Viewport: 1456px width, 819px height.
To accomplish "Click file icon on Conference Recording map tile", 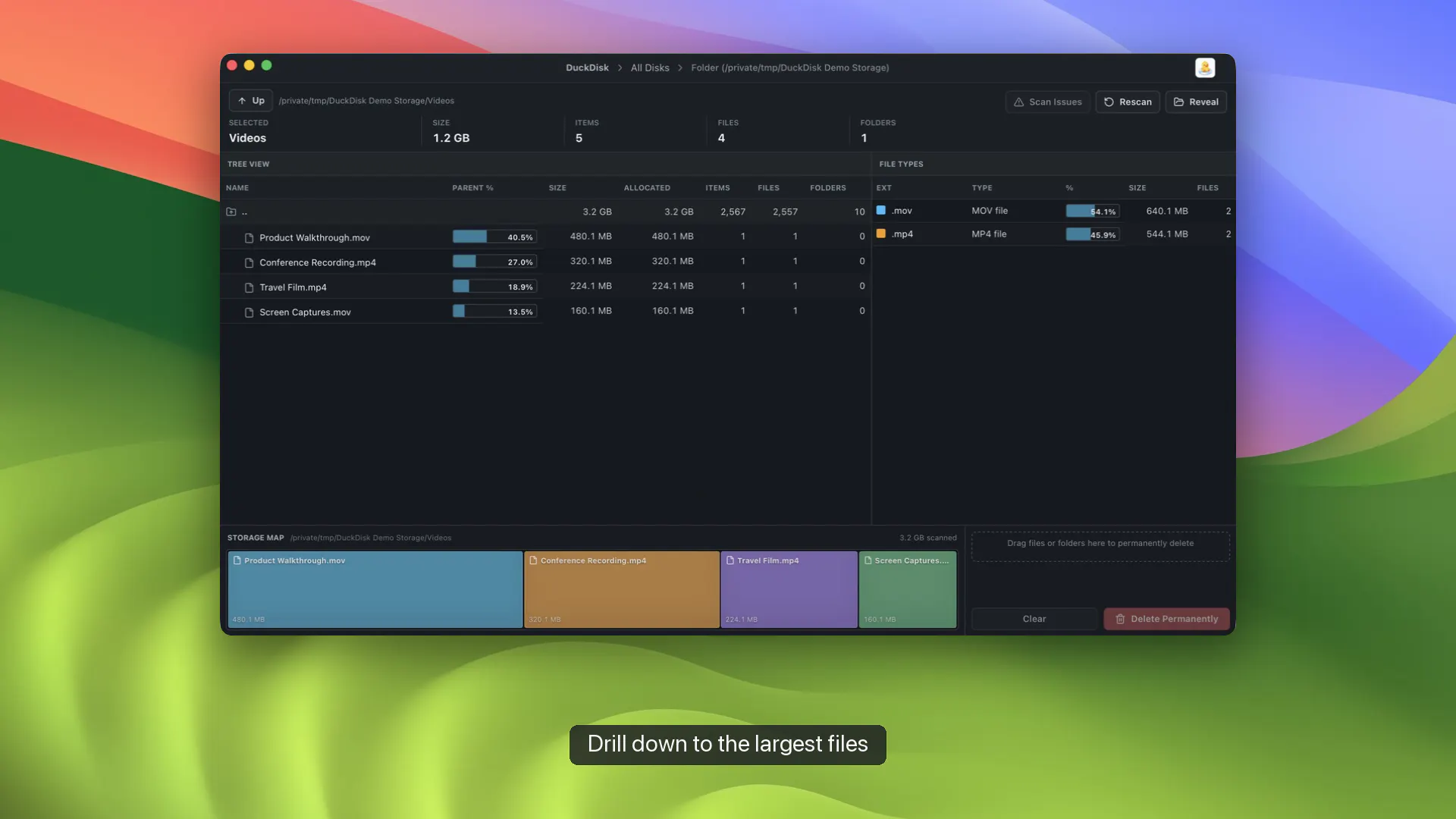I will [x=533, y=561].
